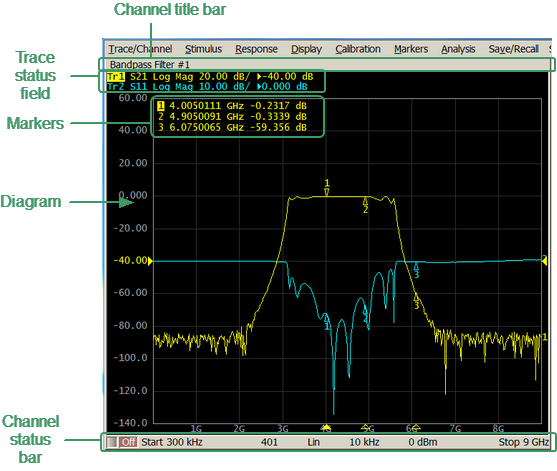Open the Markers menu
Viewport: 557px width, 471px height.
(x=411, y=49)
